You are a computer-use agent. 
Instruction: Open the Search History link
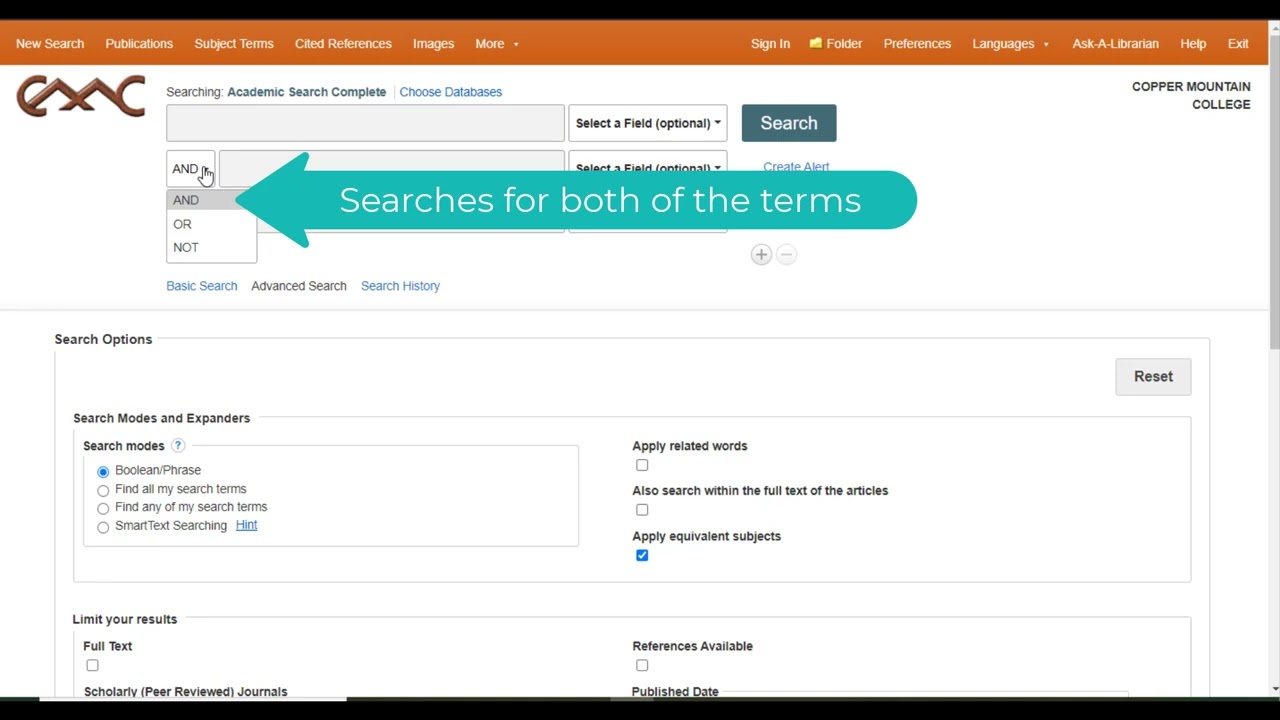[400, 286]
